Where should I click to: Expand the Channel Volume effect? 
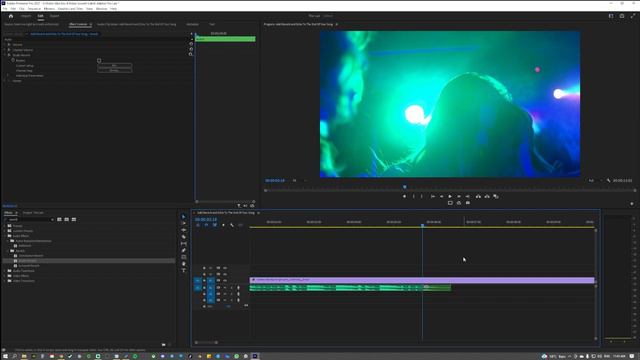coord(4,50)
